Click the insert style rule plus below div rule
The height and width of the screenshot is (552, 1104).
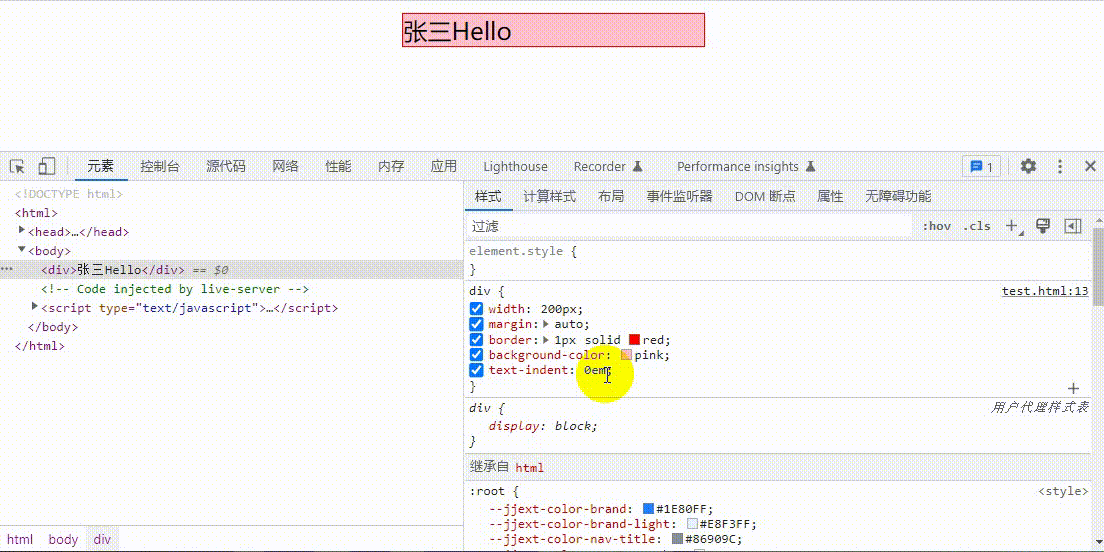pos(1074,388)
